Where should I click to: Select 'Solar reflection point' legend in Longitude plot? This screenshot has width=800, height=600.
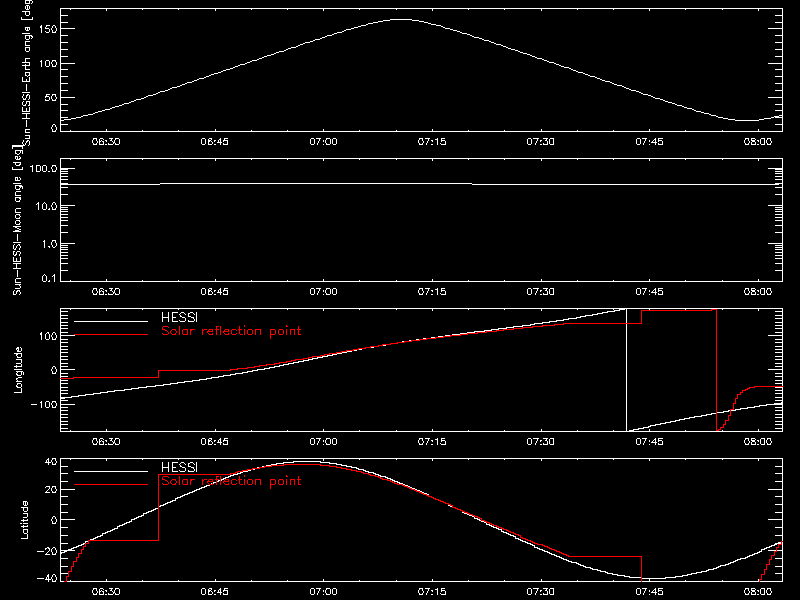point(231,331)
